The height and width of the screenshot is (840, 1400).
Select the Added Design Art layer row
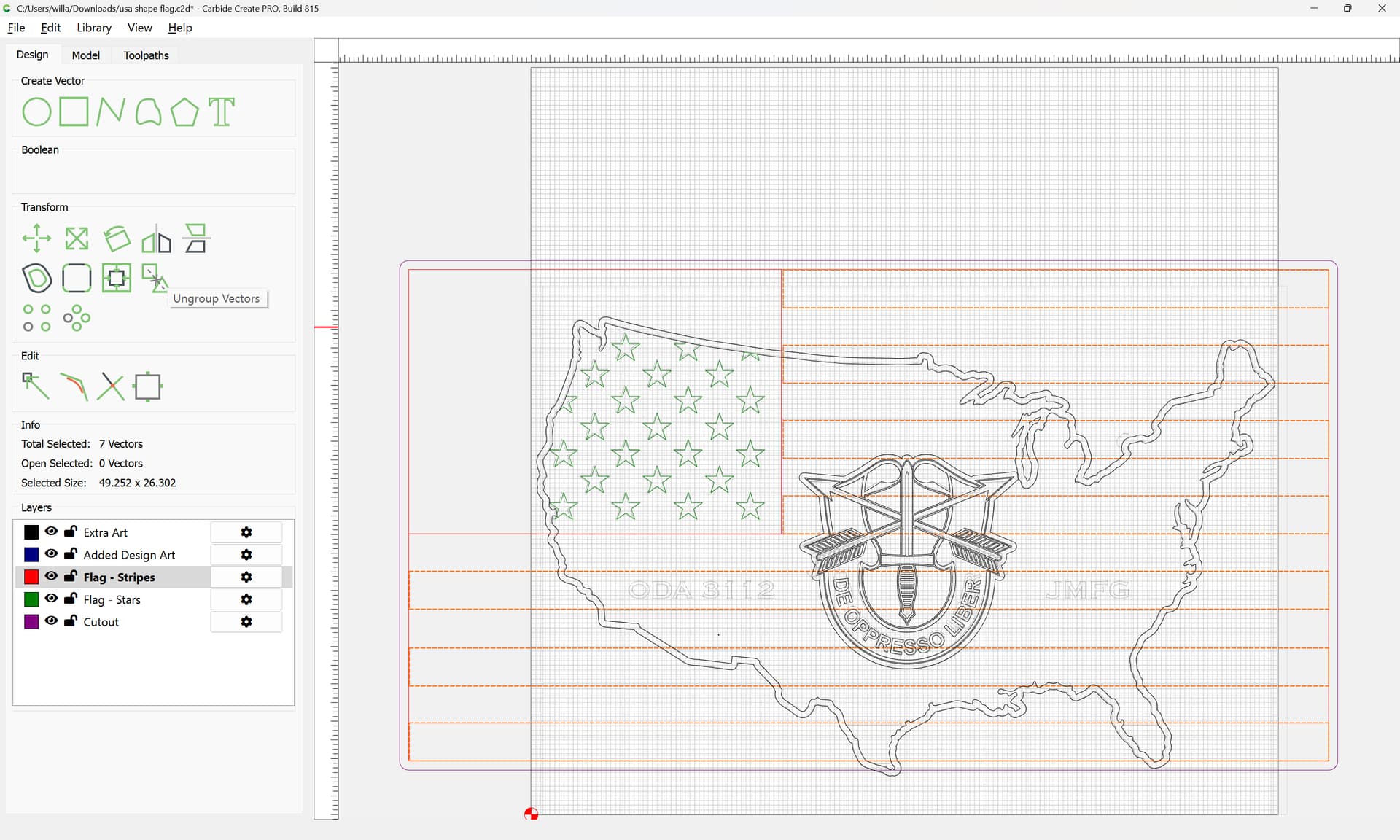coord(153,555)
